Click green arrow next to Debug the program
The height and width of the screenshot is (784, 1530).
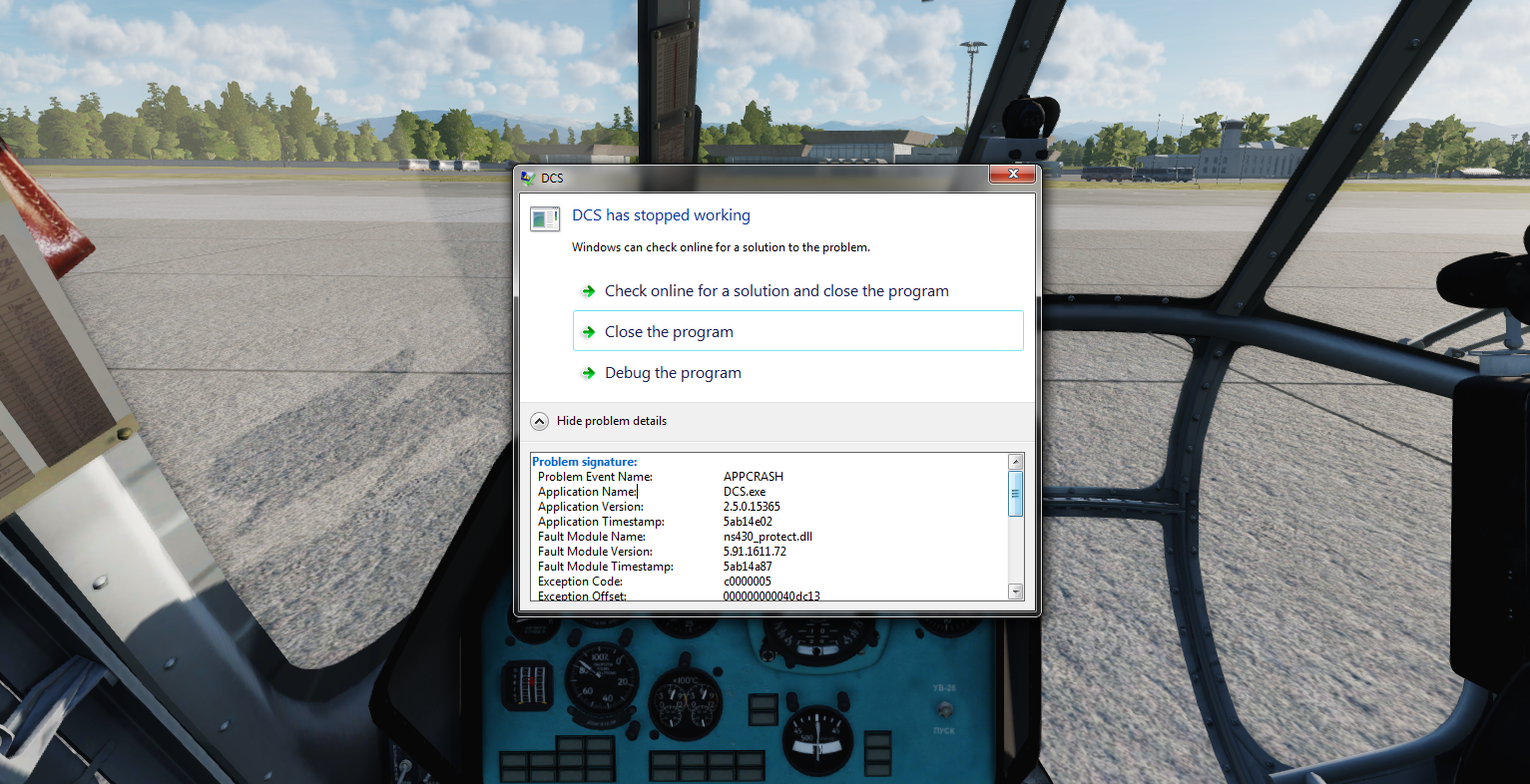(x=588, y=373)
